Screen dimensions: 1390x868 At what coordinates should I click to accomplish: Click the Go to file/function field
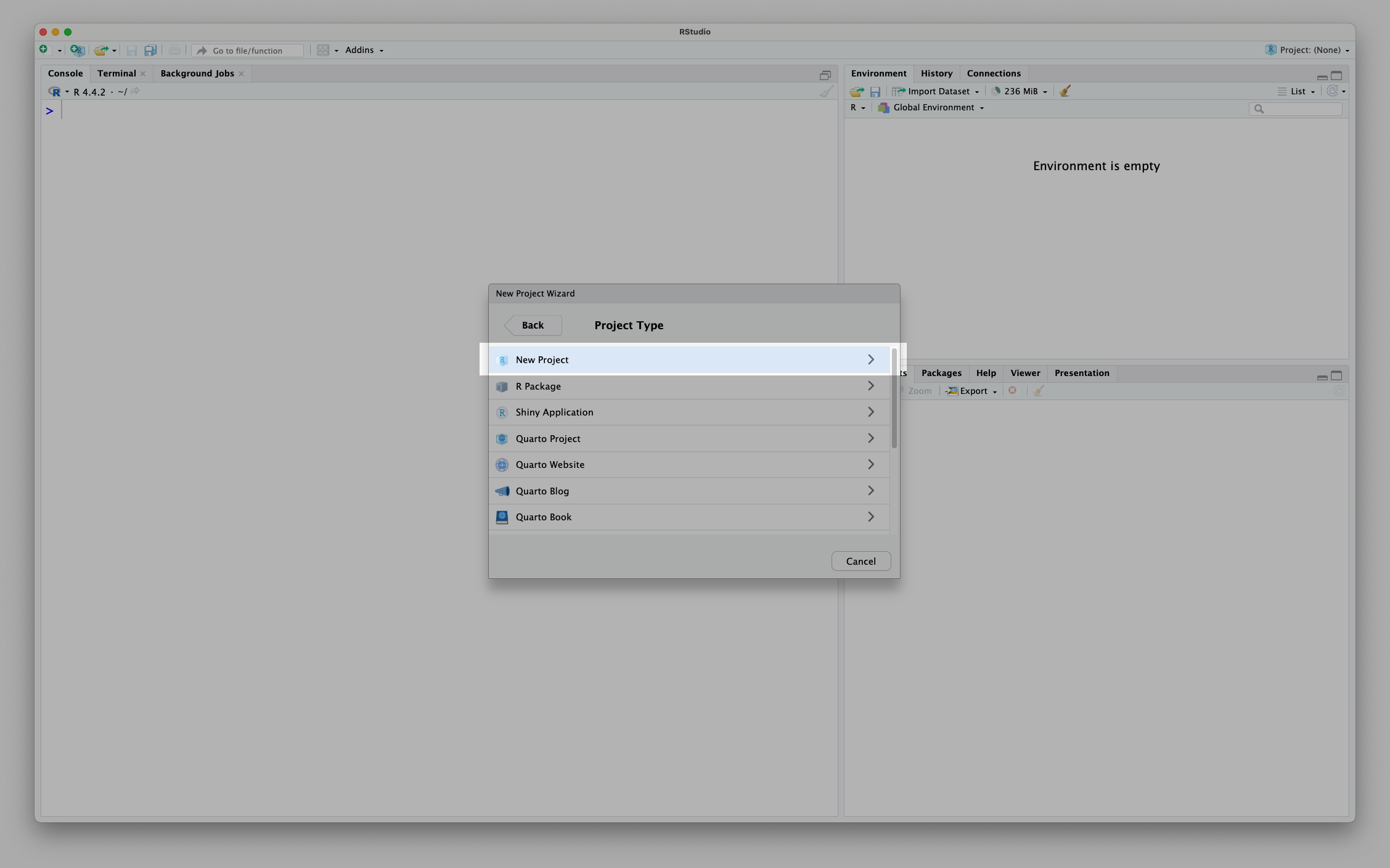[x=247, y=51]
